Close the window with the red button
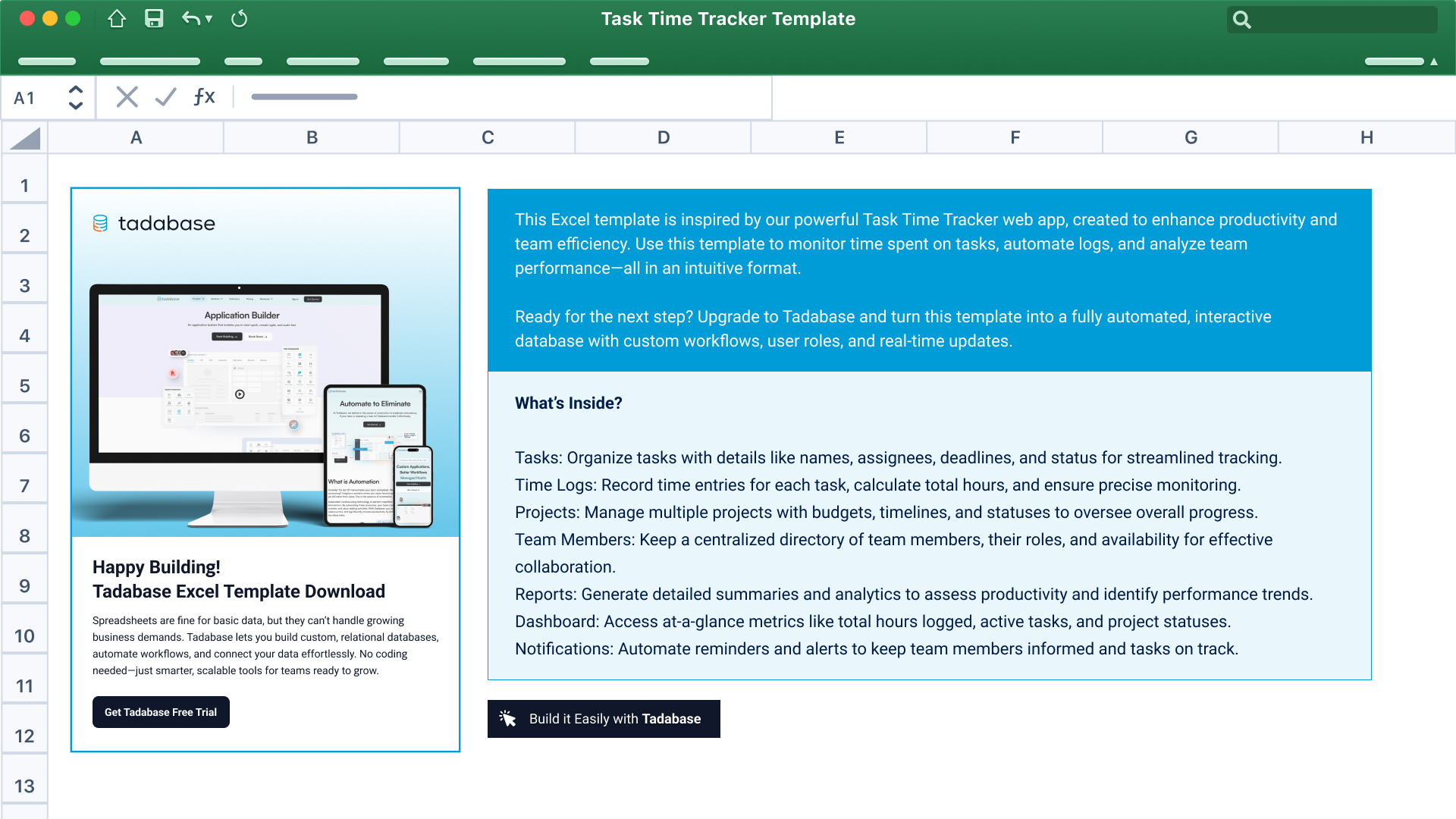 click(27, 19)
